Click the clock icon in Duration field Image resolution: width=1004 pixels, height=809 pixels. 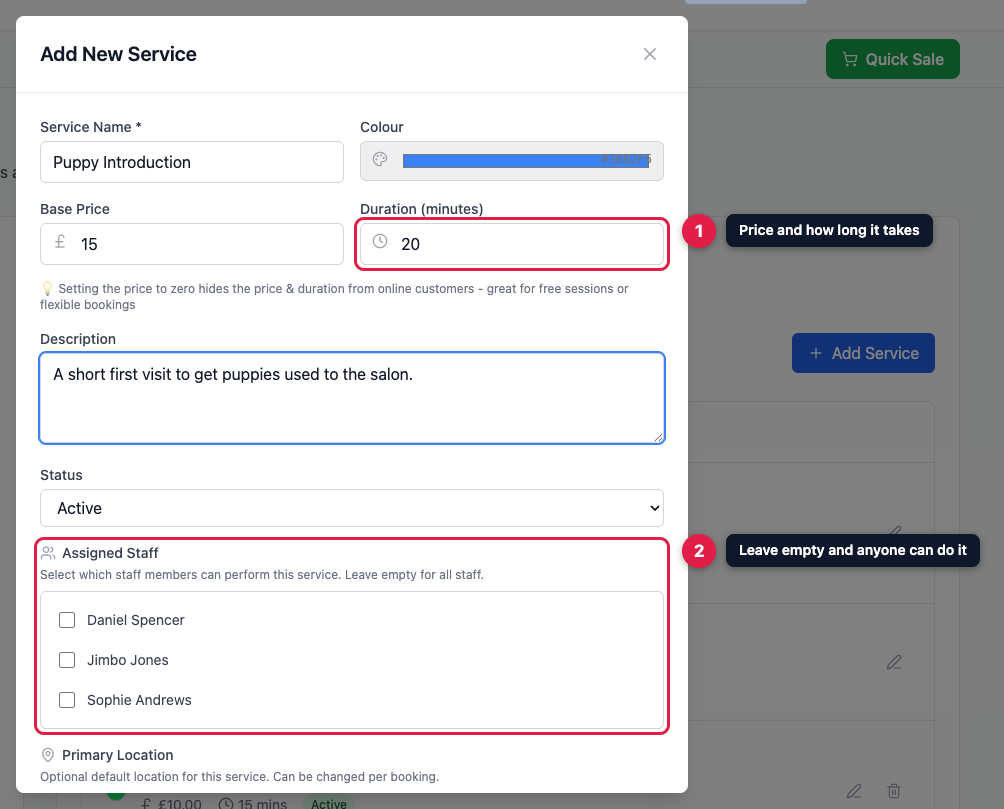click(x=380, y=241)
